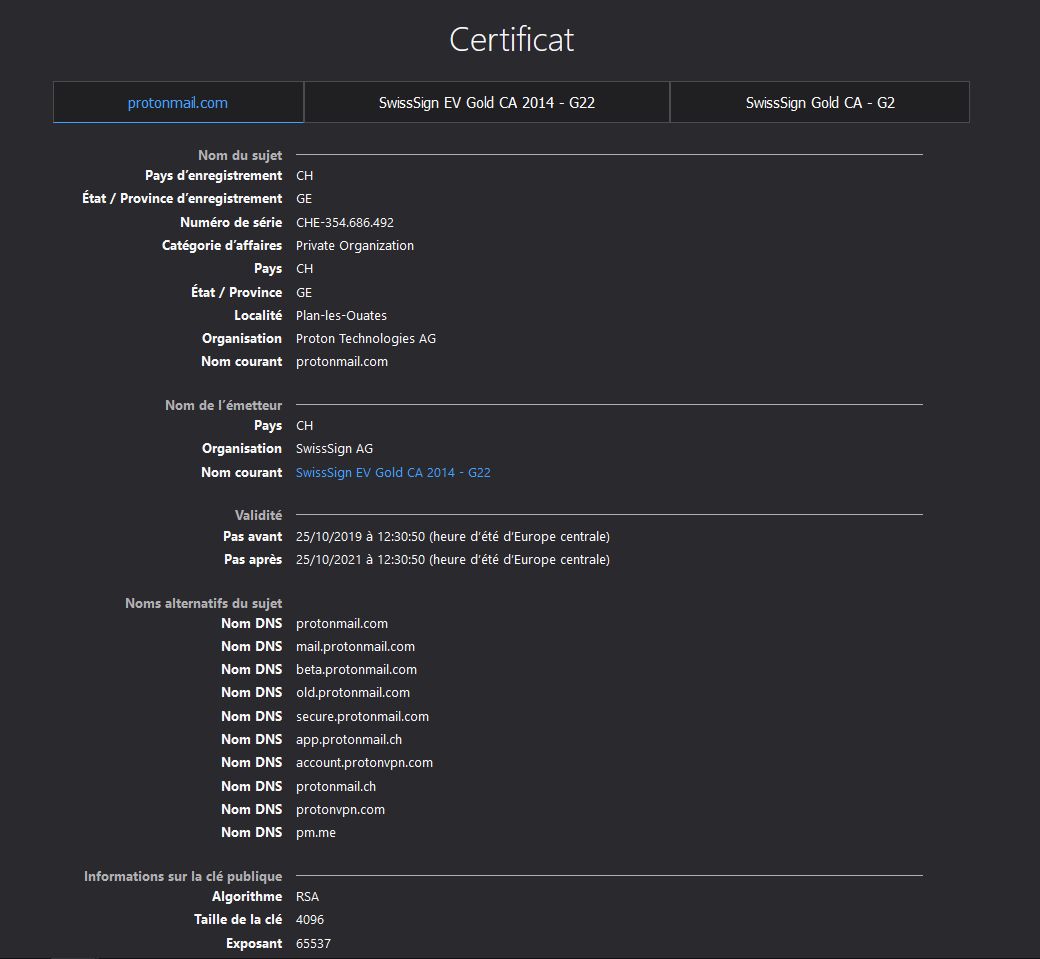
Task: Click the Catégorie d'affaires label
Action: (222, 246)
